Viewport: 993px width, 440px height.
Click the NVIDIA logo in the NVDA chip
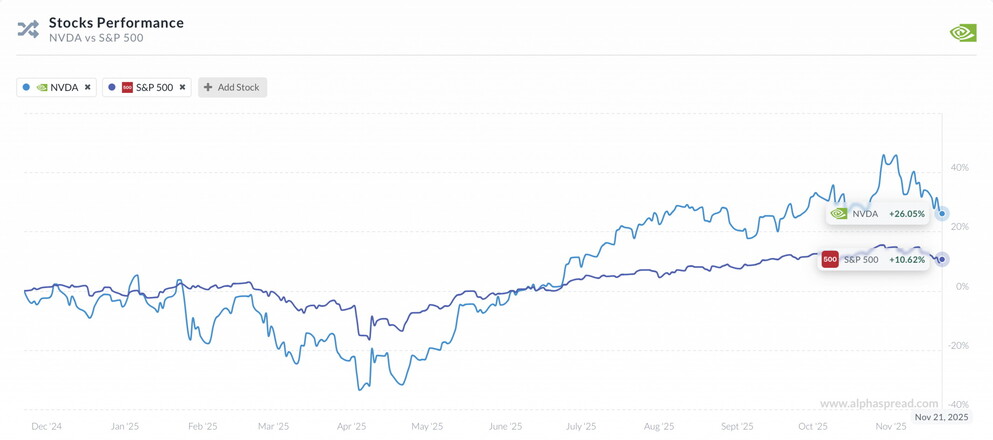42,88
